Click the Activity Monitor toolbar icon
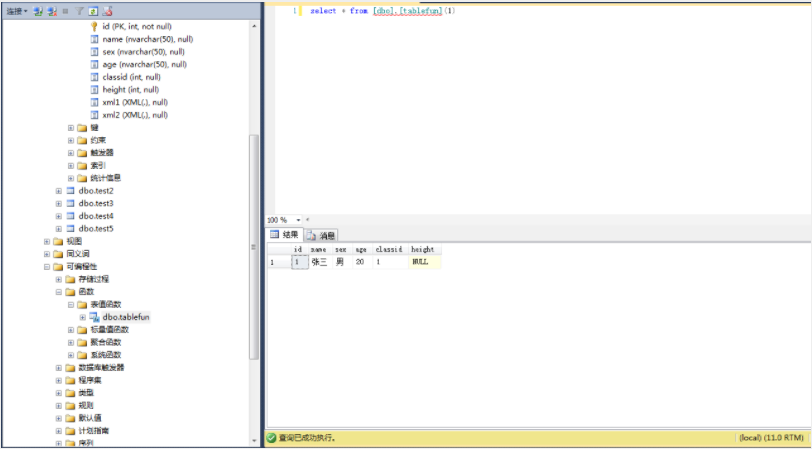 click(x=107, y=10)
